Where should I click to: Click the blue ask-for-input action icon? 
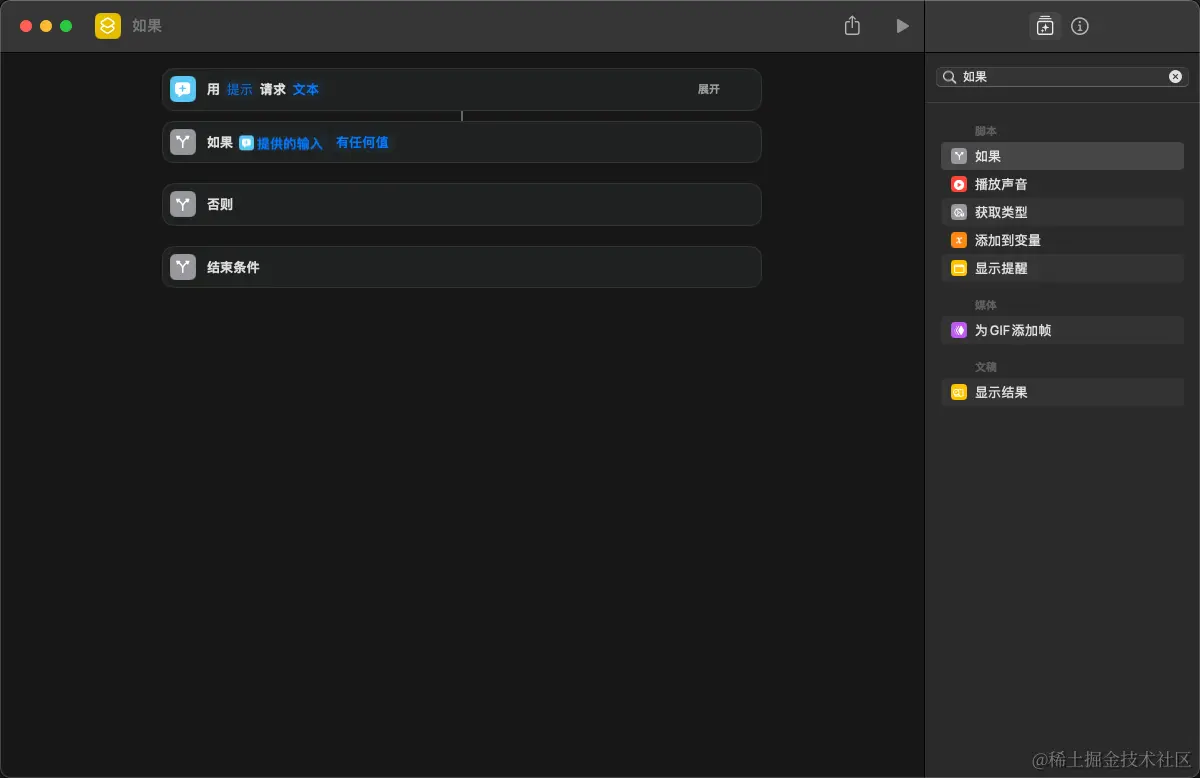183,89
